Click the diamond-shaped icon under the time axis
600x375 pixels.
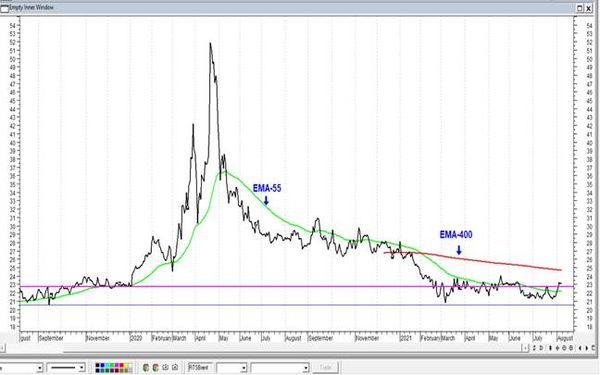point(558,348)
